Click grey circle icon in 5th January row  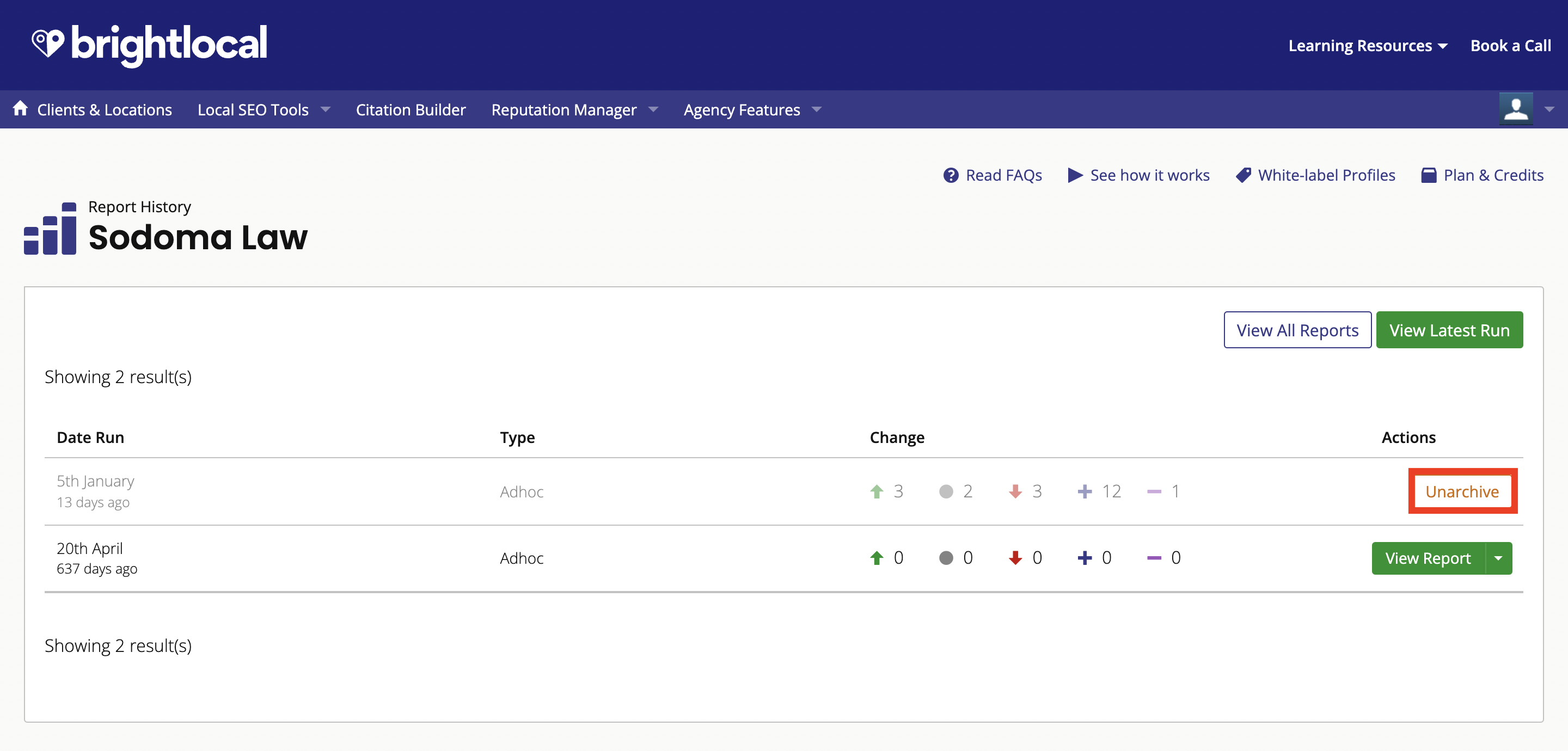coord(946,491)
